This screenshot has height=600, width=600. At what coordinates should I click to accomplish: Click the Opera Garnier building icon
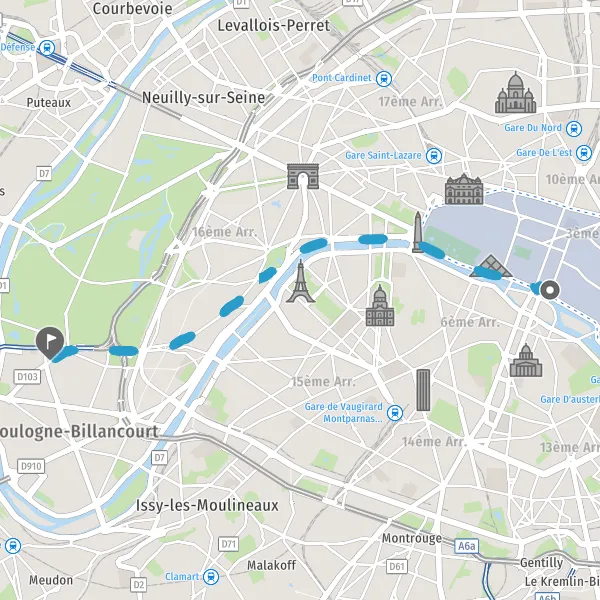(464, 189)
